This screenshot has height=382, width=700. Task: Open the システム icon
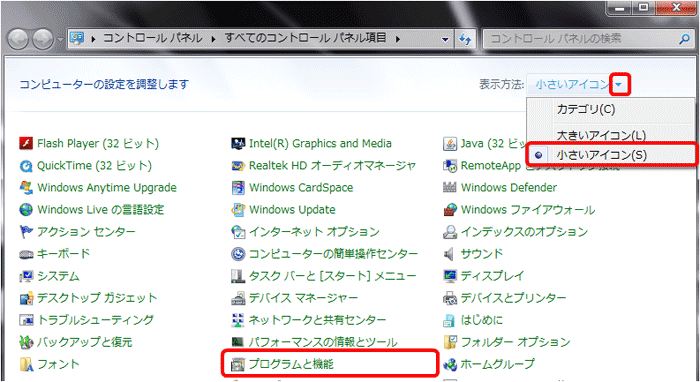click(26, 276)
